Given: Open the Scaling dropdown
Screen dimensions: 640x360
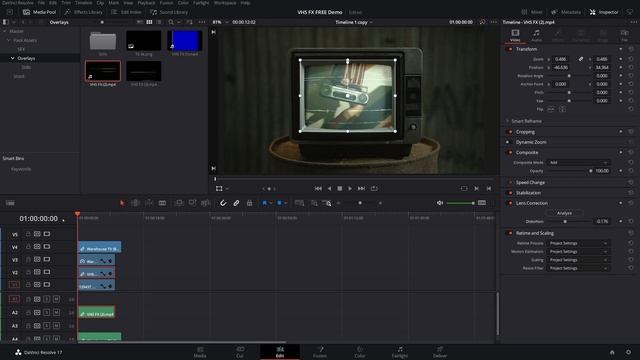Looking at the screenshot, I should 578,260.
